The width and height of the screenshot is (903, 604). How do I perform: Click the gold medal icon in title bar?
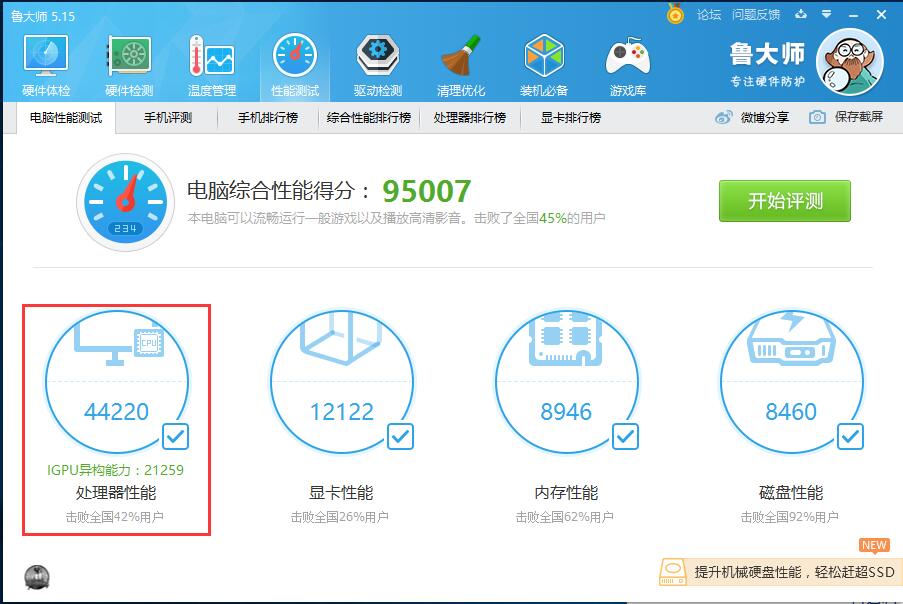(x=676, y=14)
